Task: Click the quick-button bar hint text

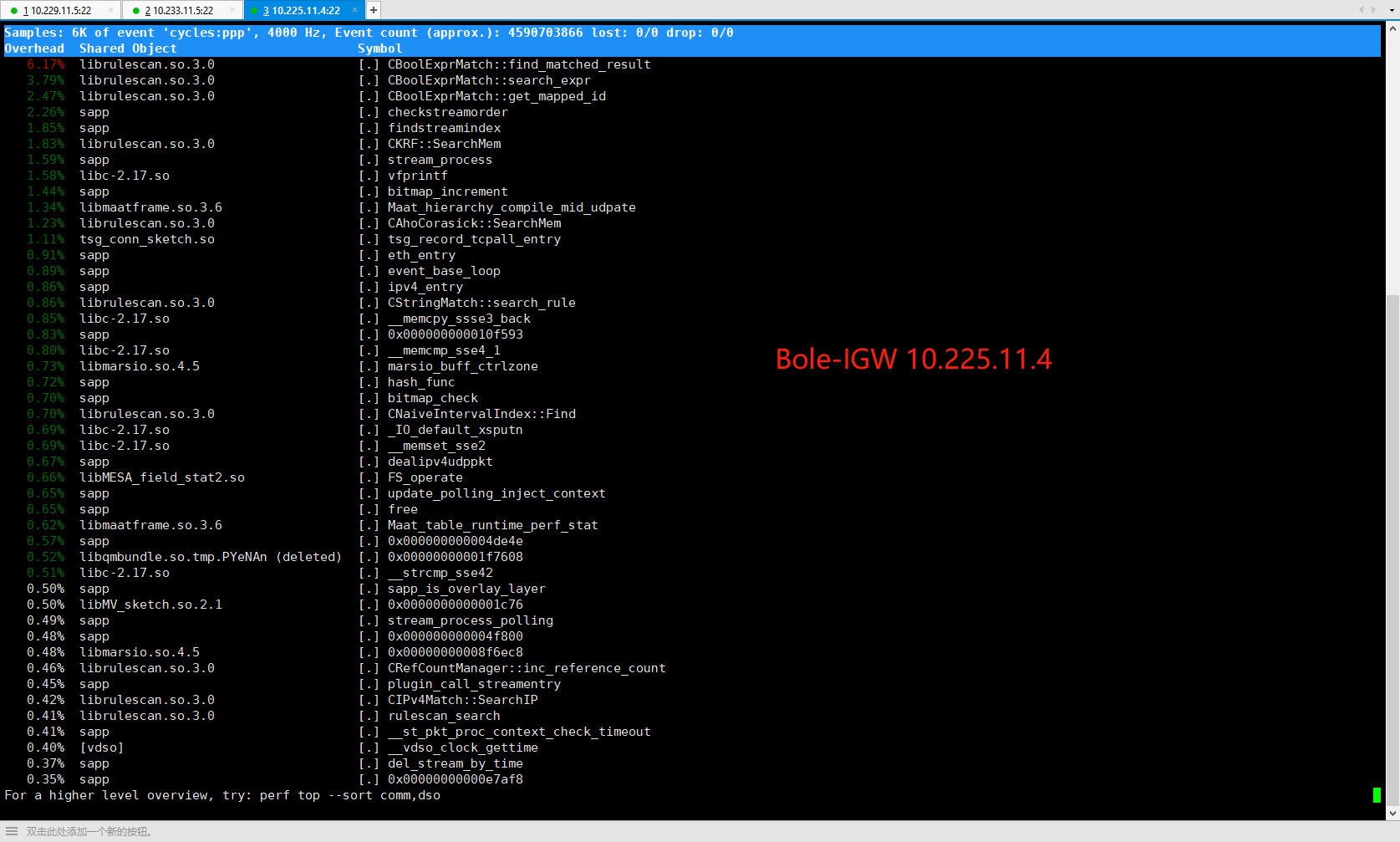Action: 89,832
